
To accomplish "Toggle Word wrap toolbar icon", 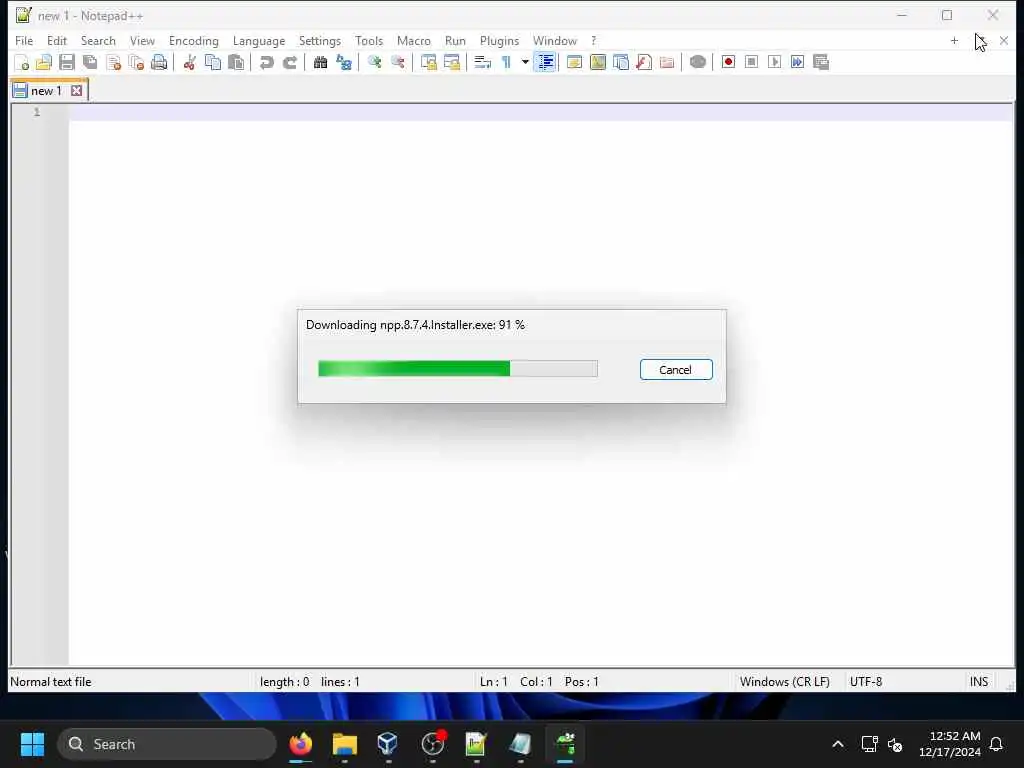I will (x=483, y=62).
